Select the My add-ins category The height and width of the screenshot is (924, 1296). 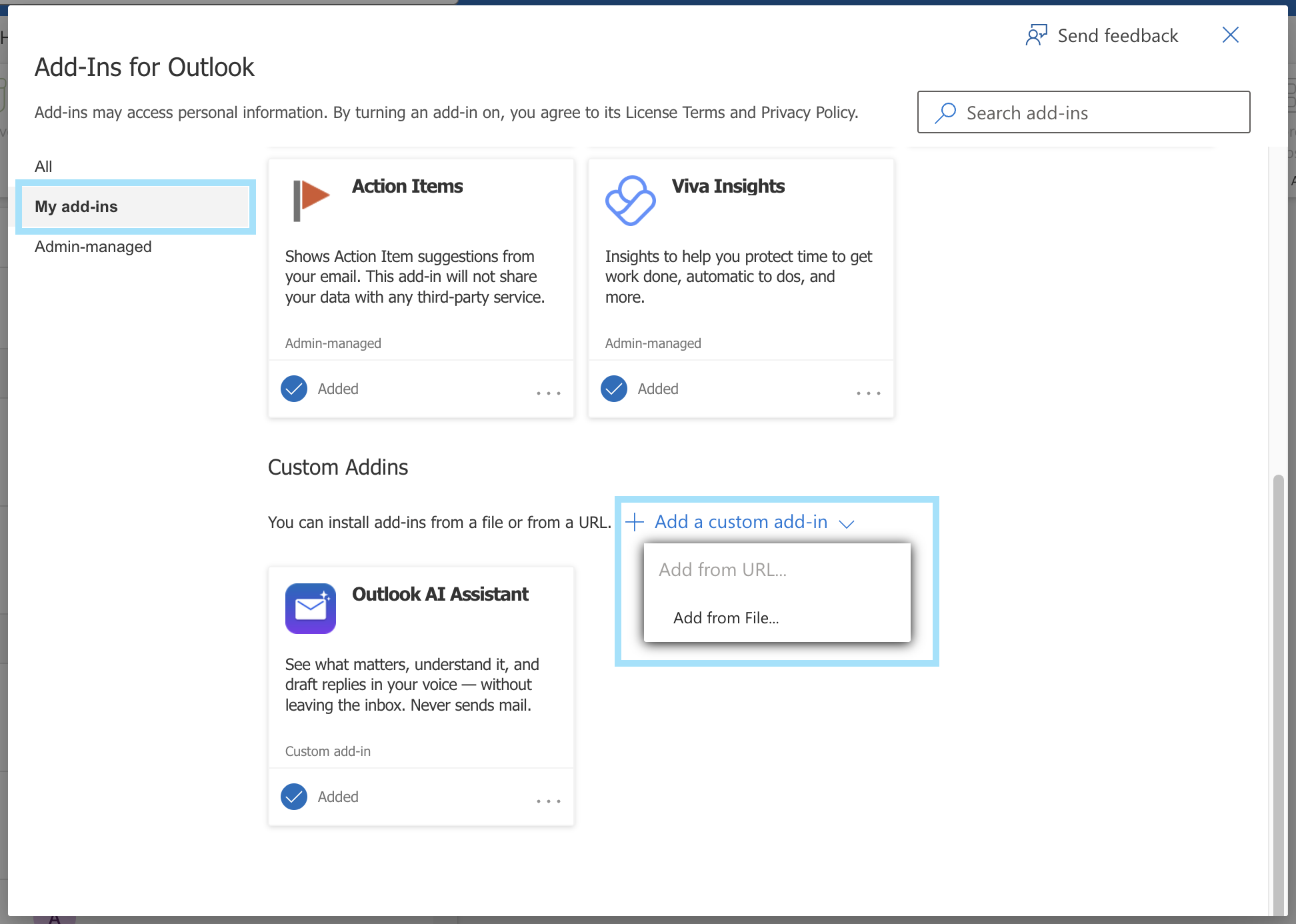point(135,207)
